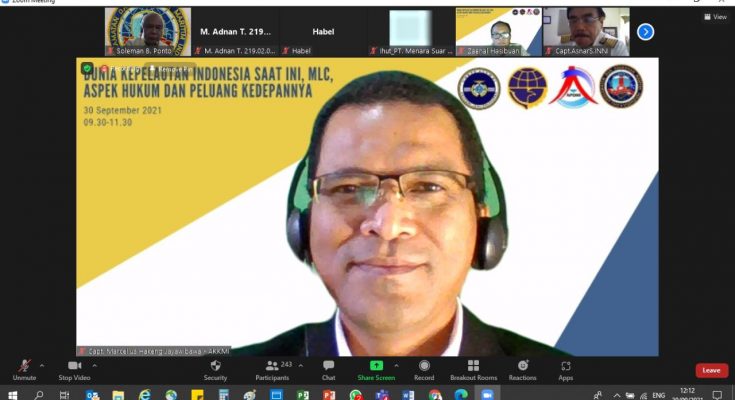Open File Explorer from the taskbar
Viewport: 735px width, 400px height.
[118, 395]
